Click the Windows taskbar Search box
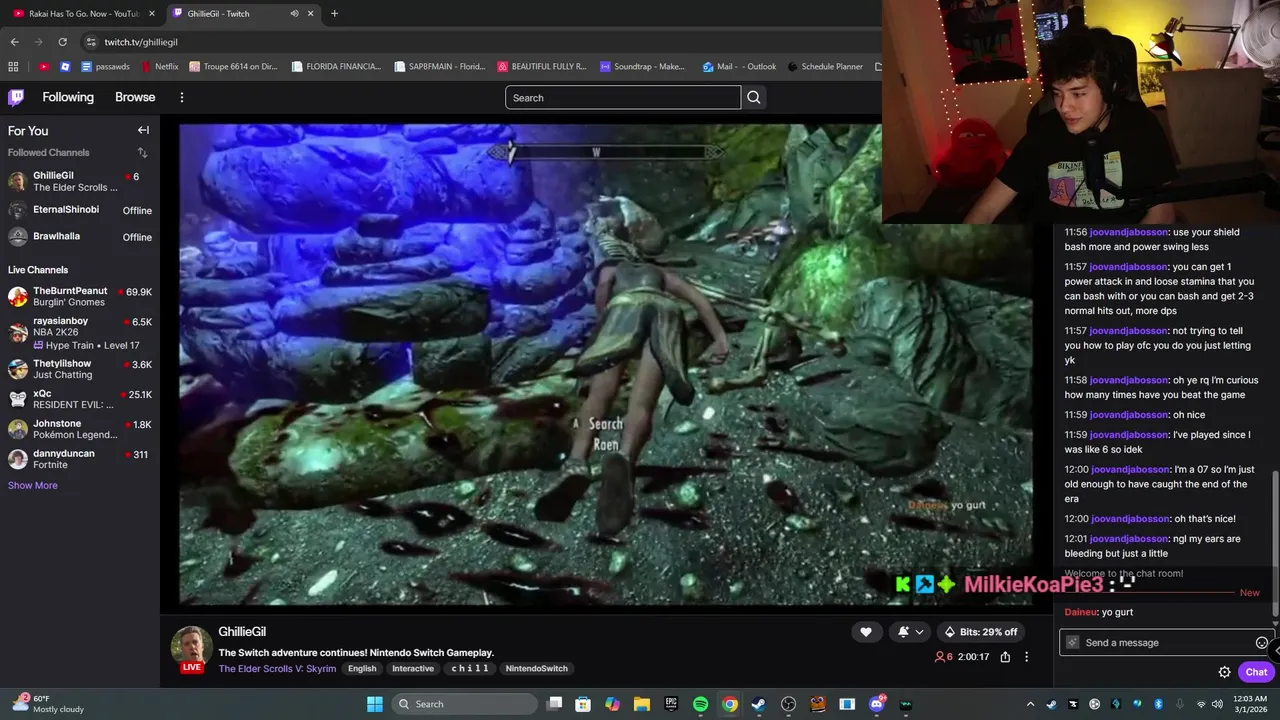Viewport: 1280px width, 720px height. 465,704
